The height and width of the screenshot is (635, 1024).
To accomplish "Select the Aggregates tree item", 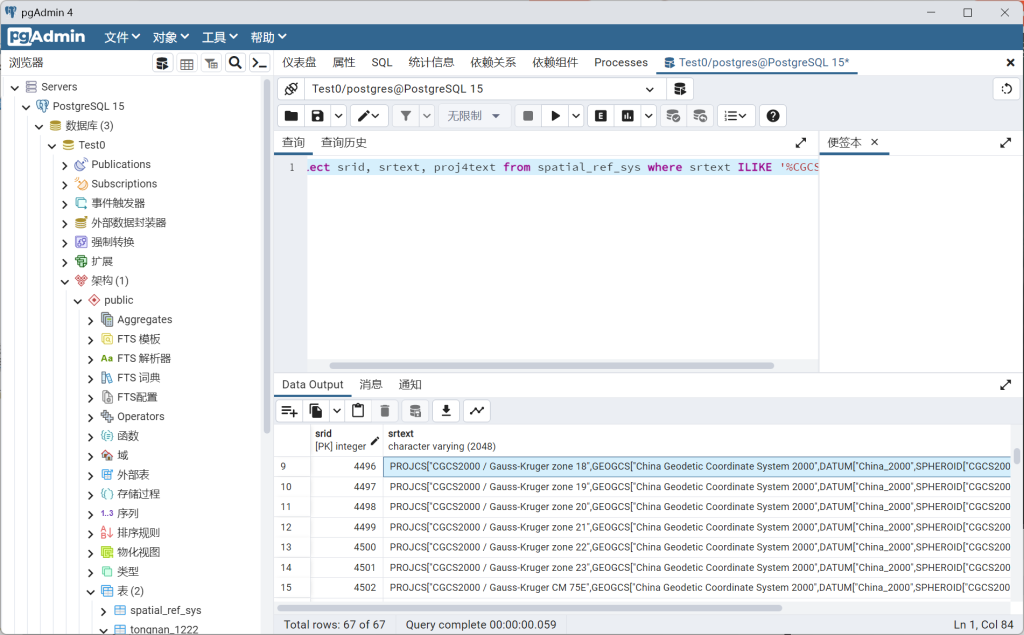I will pos(145,319).
